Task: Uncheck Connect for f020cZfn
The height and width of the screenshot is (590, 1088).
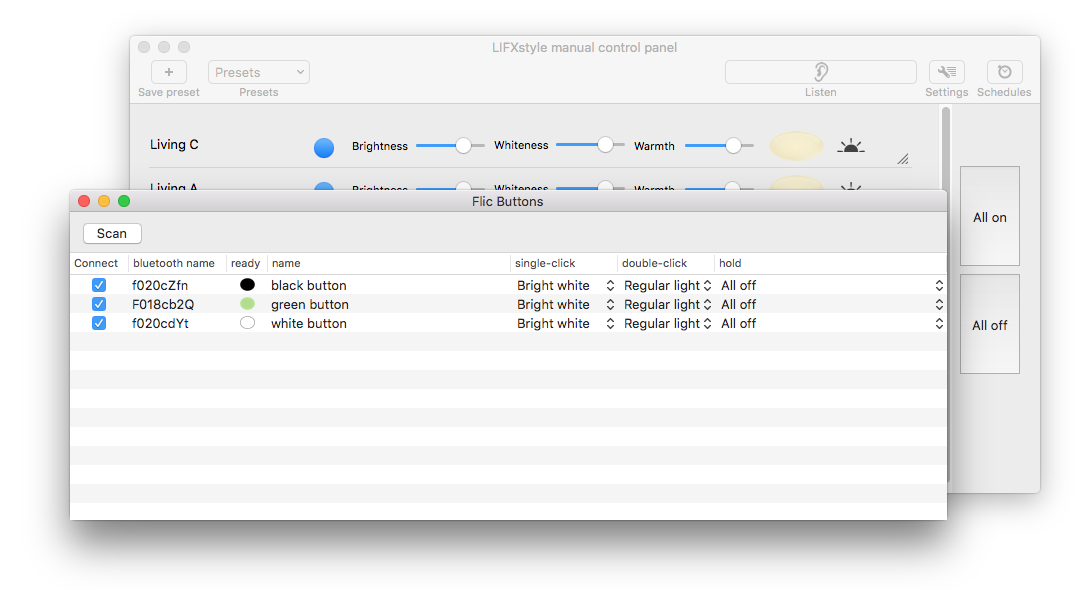Action: [x=99, y=285]
